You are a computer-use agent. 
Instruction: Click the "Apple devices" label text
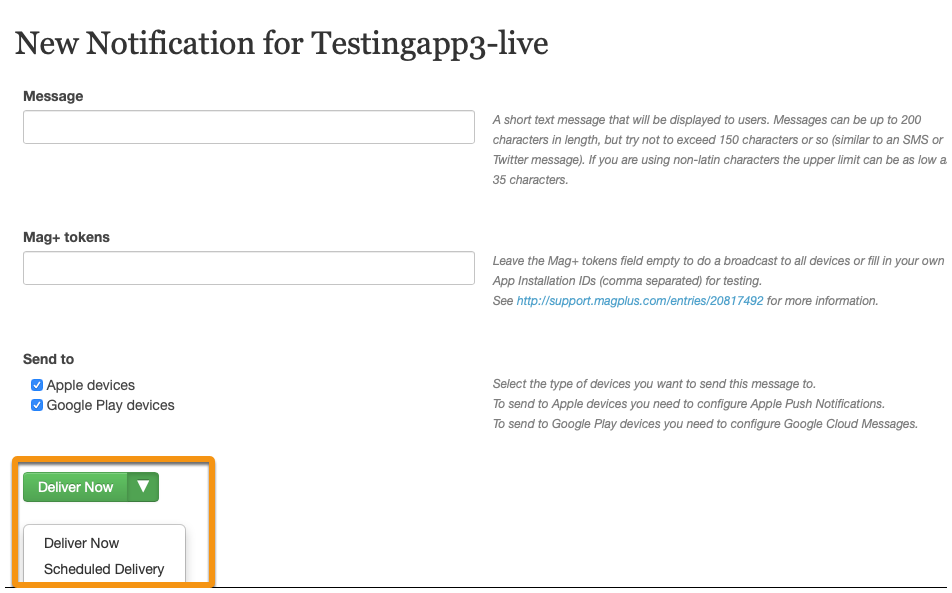90,385
